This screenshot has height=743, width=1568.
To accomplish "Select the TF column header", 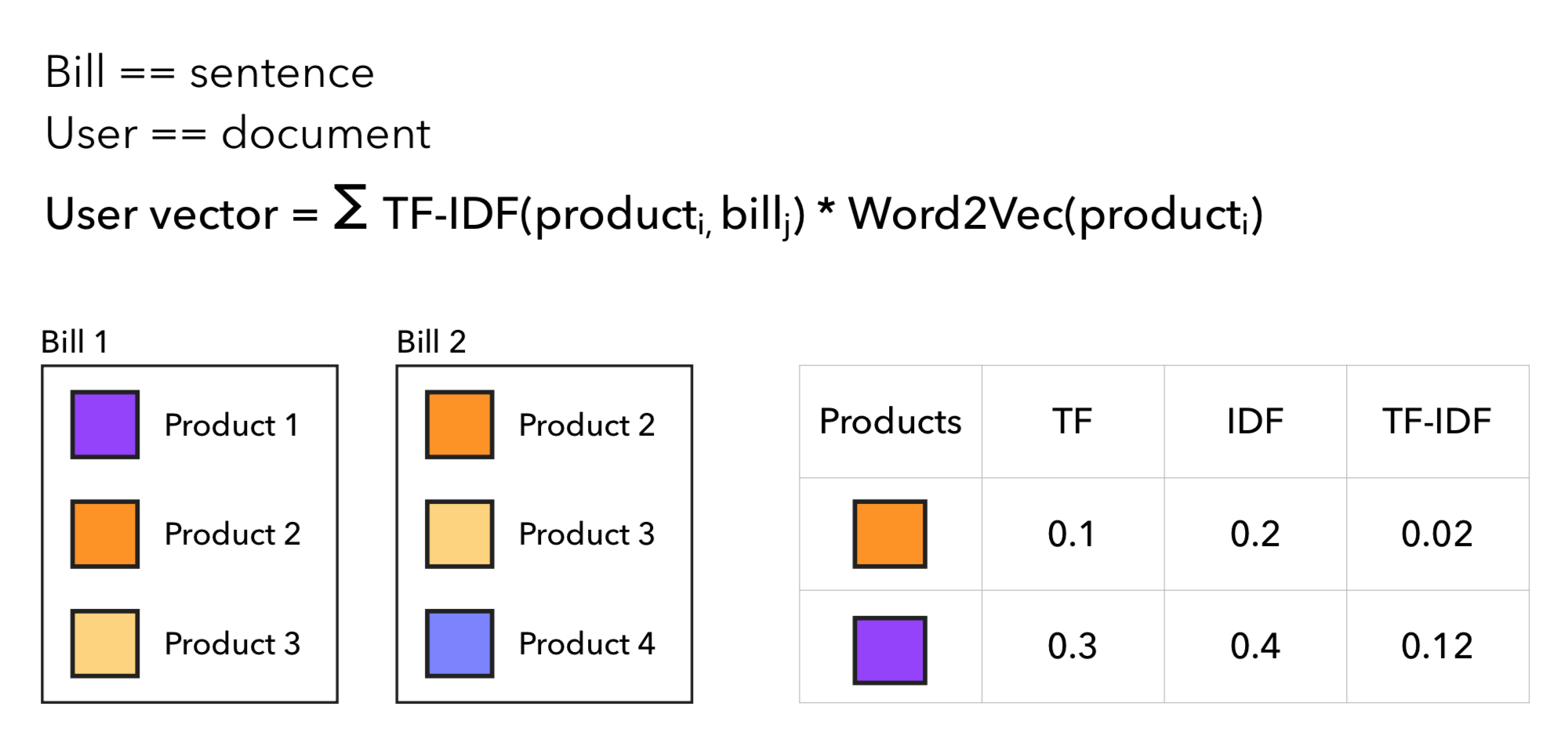I will (x=1072, y=422).
